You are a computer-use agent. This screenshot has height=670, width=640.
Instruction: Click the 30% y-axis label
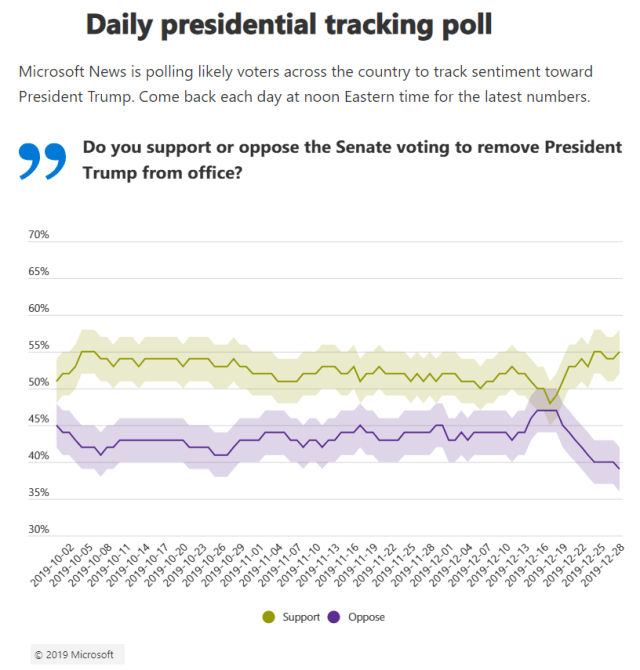pos(38,529)
